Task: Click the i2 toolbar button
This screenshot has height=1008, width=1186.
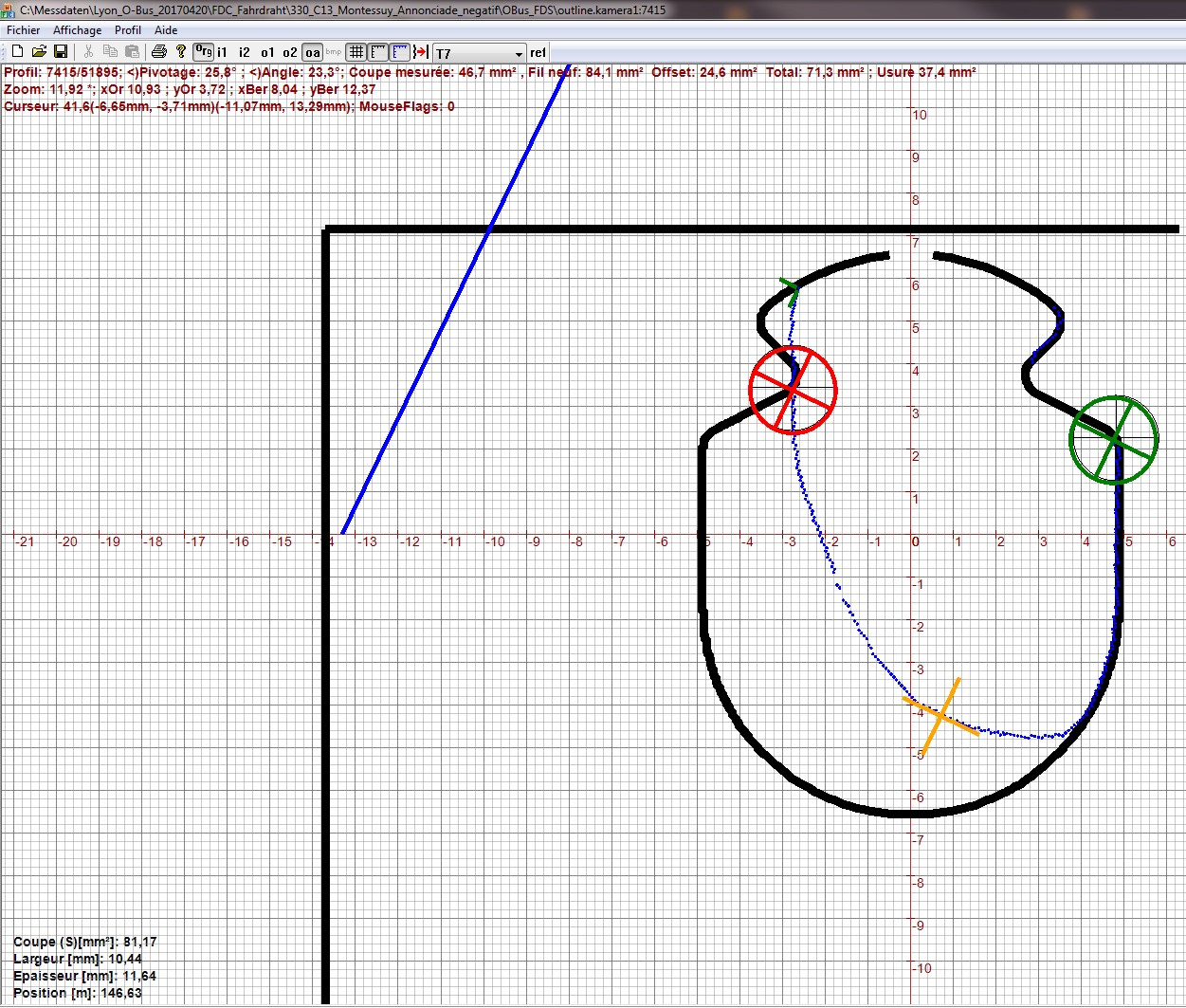Action: [245, 52]
